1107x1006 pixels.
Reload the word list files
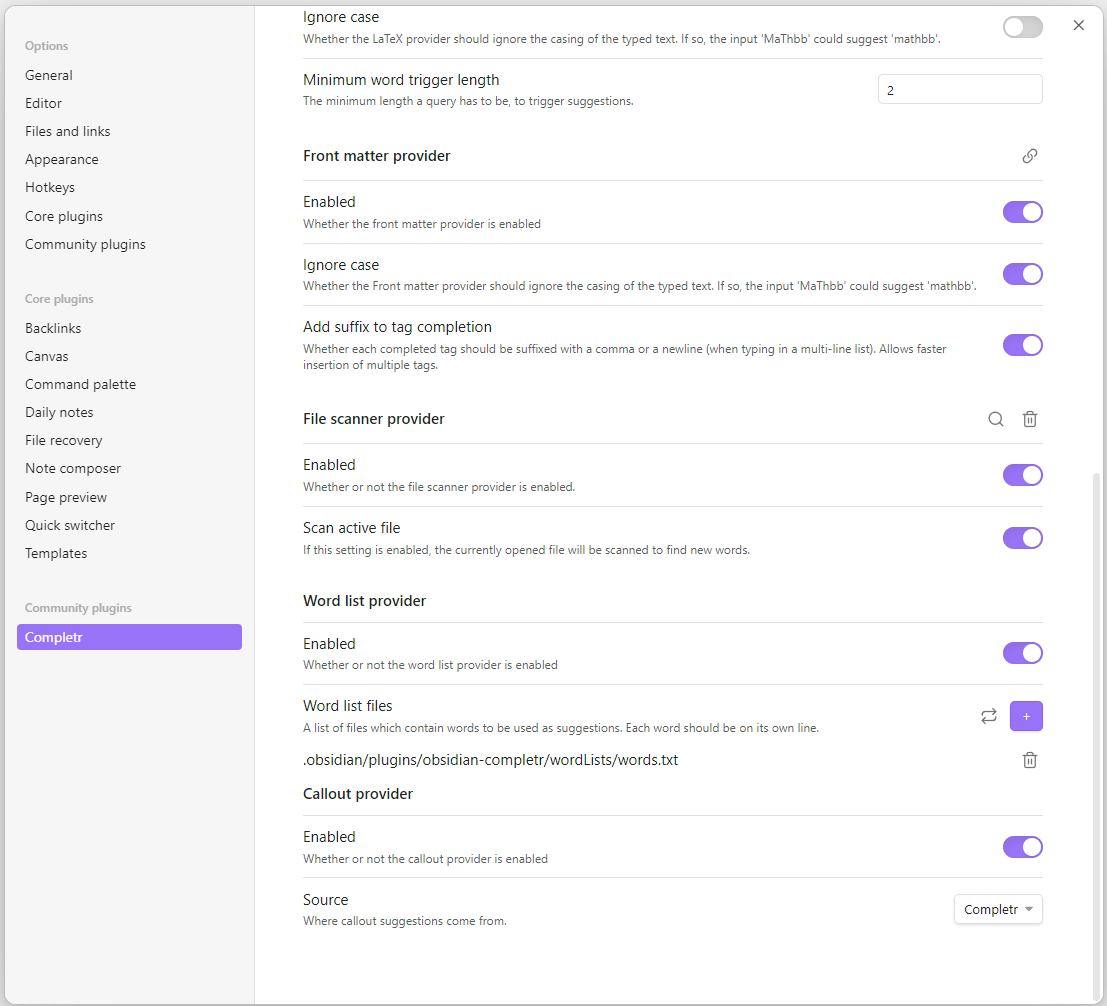pos(988,716)
